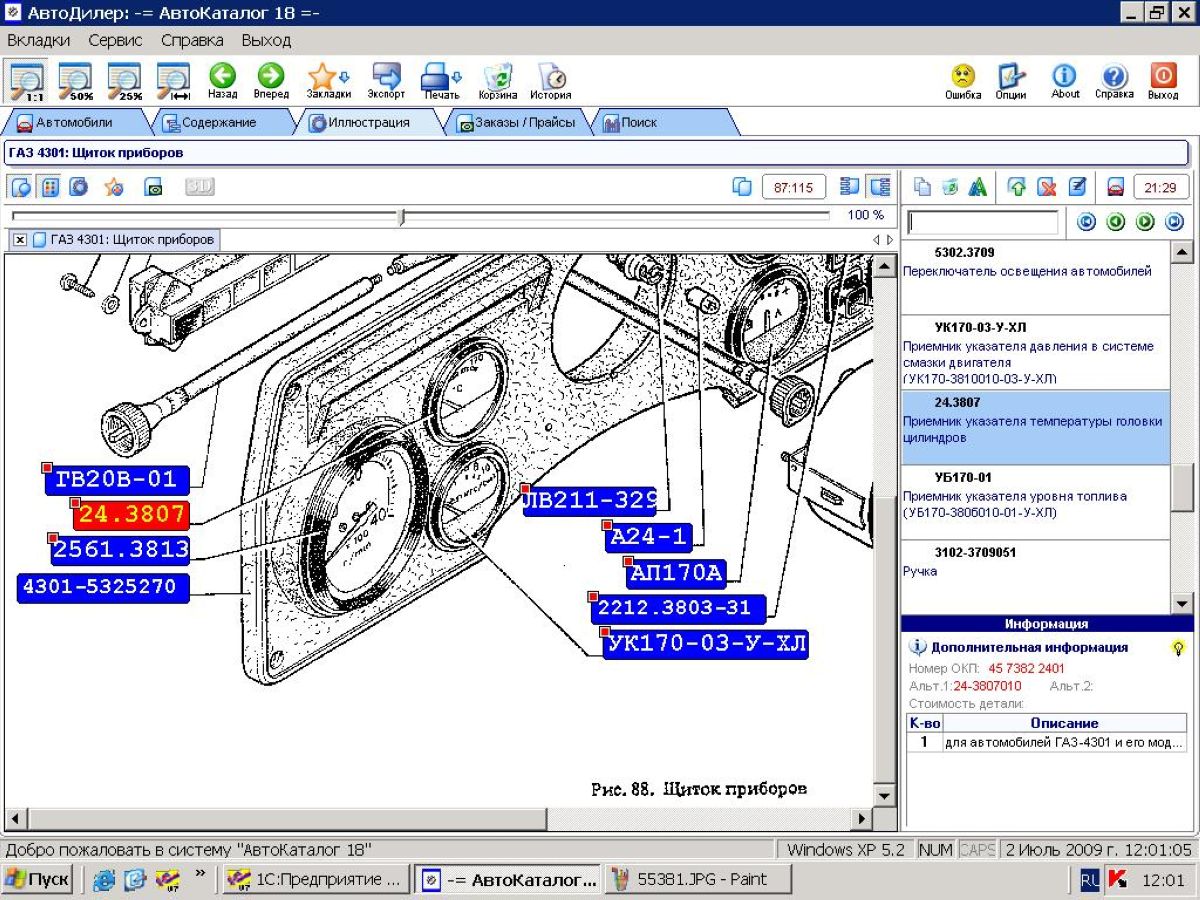Set illustration zoom to 25%

[x=124, y=80]
